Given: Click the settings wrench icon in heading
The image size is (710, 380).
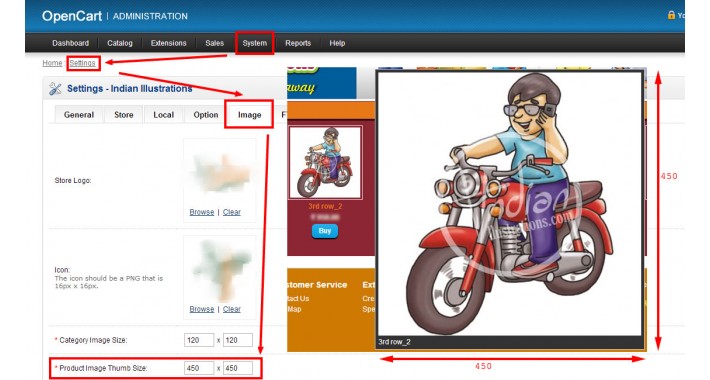Looking at the screenshot, I should [55, 88].
